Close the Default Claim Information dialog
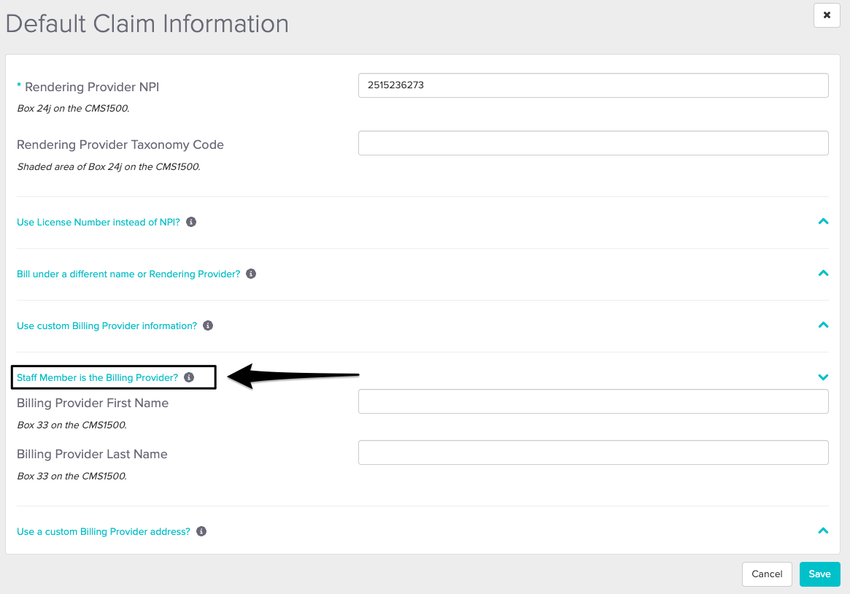 826,15
